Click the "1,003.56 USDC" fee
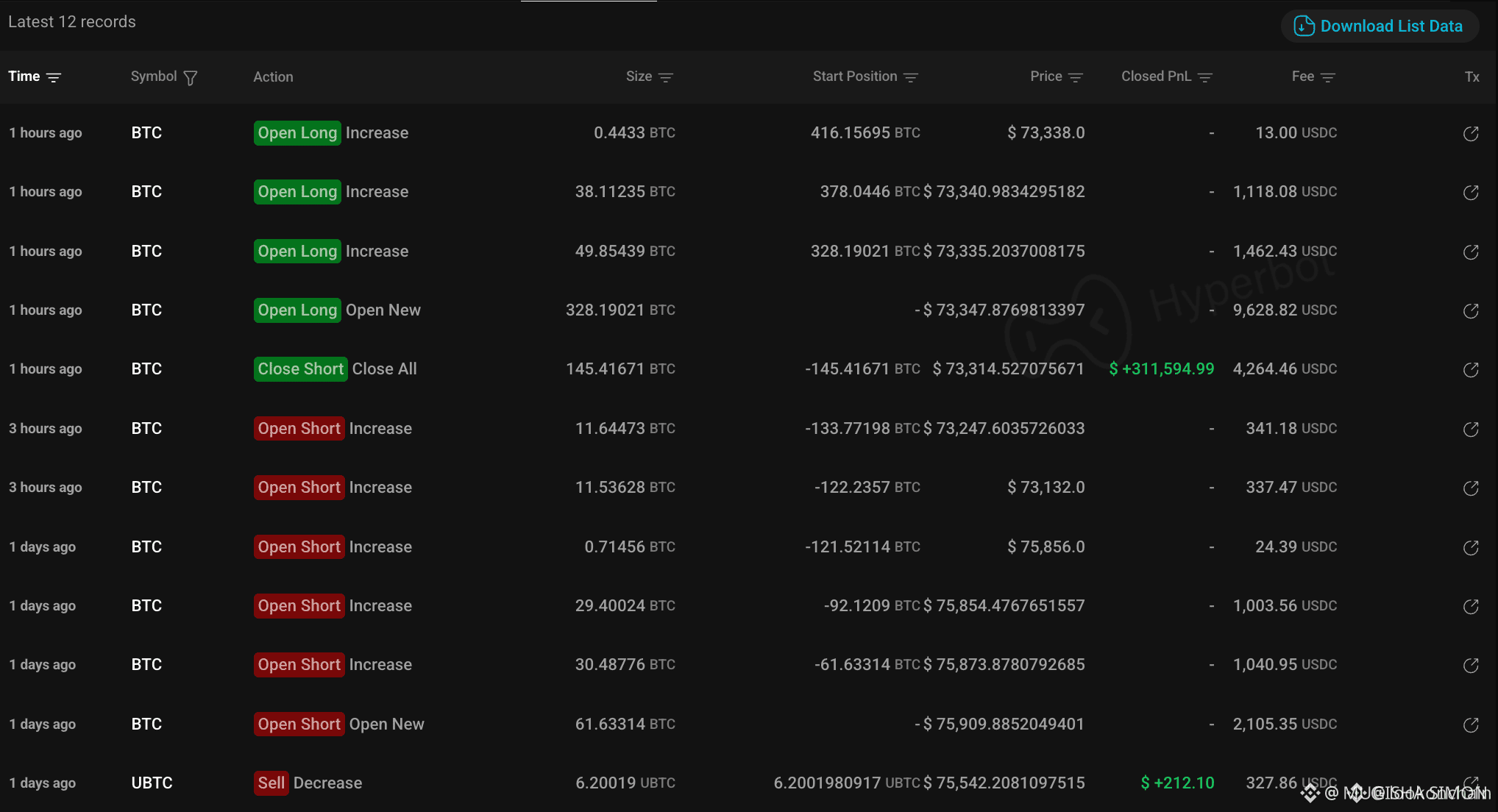Screen dimensions: 1498x812 1285,605
